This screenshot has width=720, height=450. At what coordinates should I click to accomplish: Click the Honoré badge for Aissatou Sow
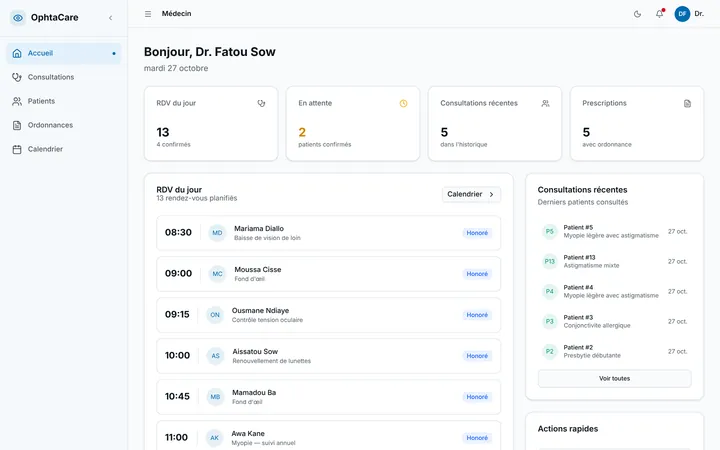tap(477, 356)
